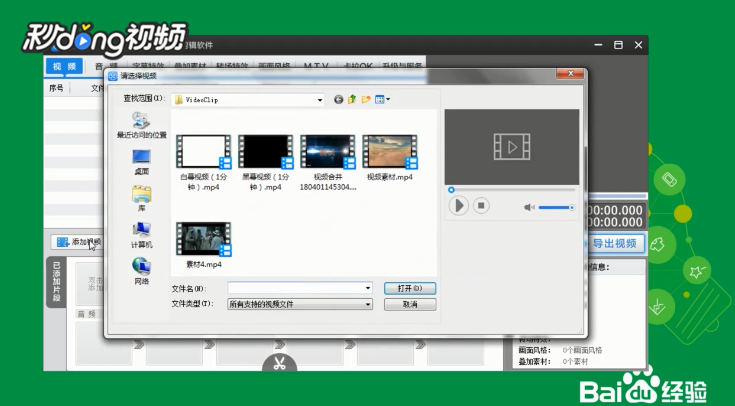Play the preview in the dialog player
This screenshot has height=406, width=735.
click(458, 206)
